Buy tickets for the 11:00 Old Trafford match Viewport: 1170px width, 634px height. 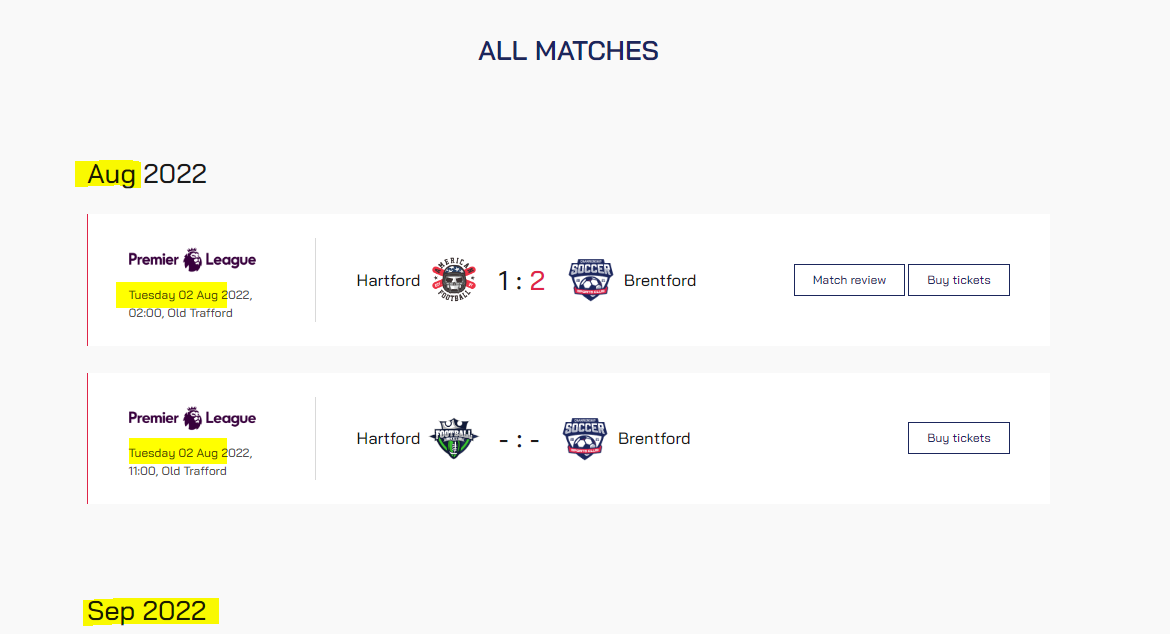pos(958,438)
